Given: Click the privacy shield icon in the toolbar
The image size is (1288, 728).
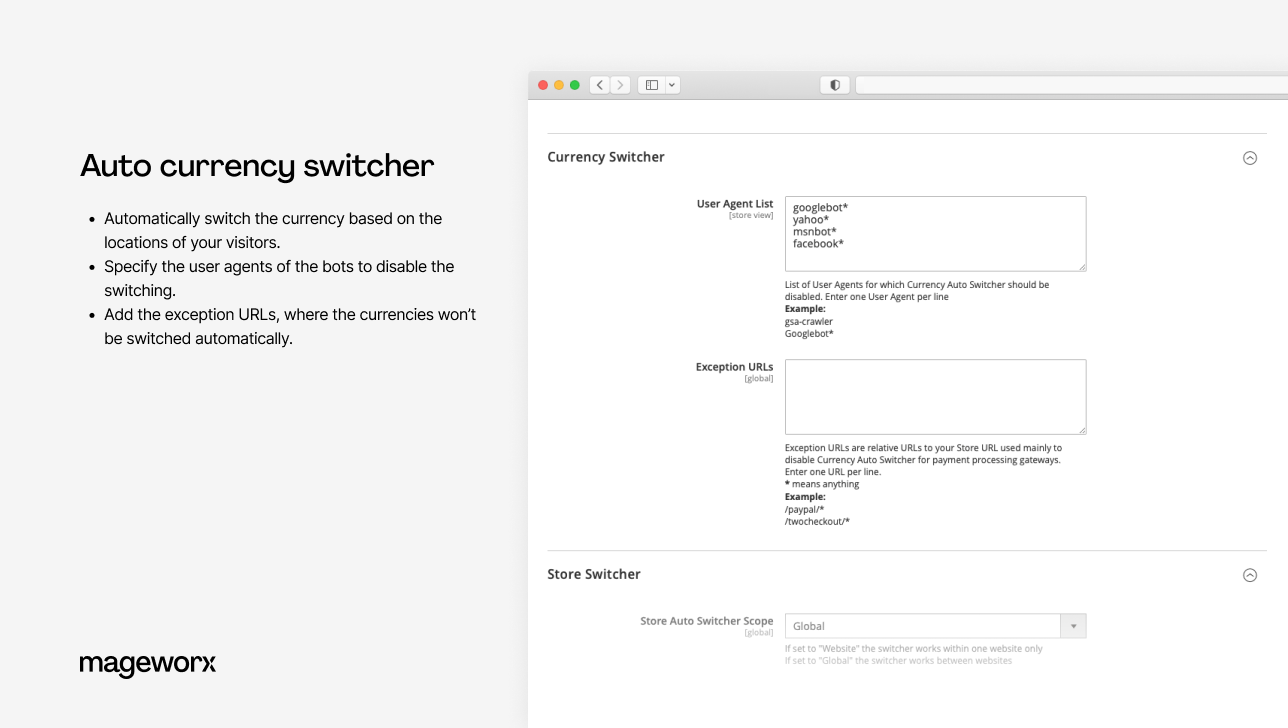Looking at the screenshot, I should pyautogui.click(x=834, y=85).
